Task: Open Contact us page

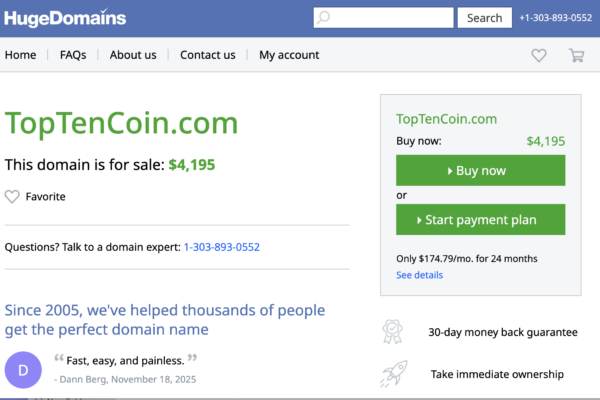Action: [x=208, y=55]
